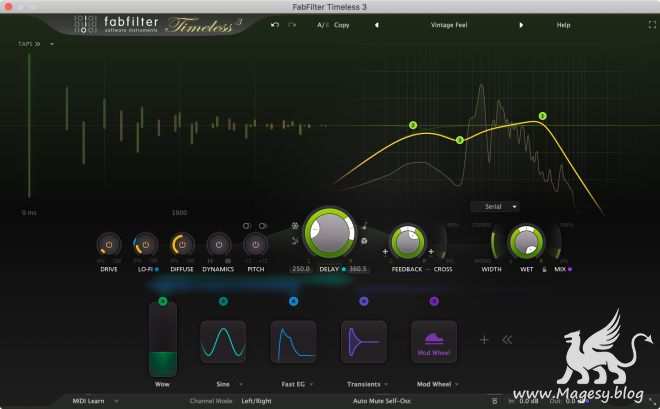Click the Wow modulation slider
660x409 pixels.
click(163, 341)
